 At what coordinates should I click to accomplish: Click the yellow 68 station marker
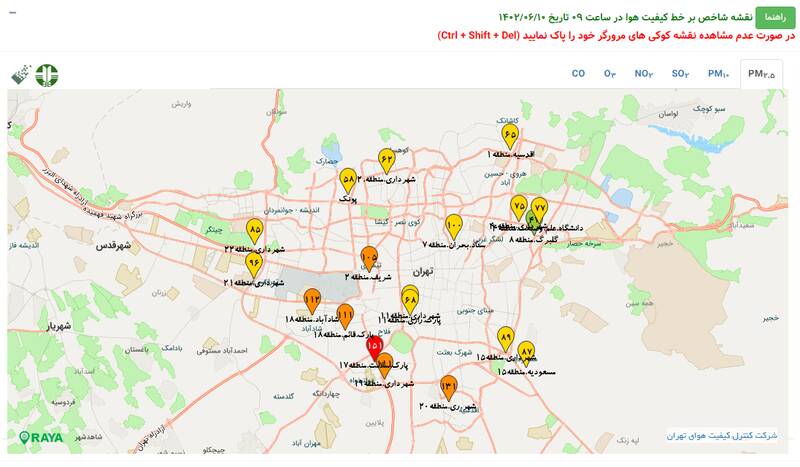click(x=410, y=300)
